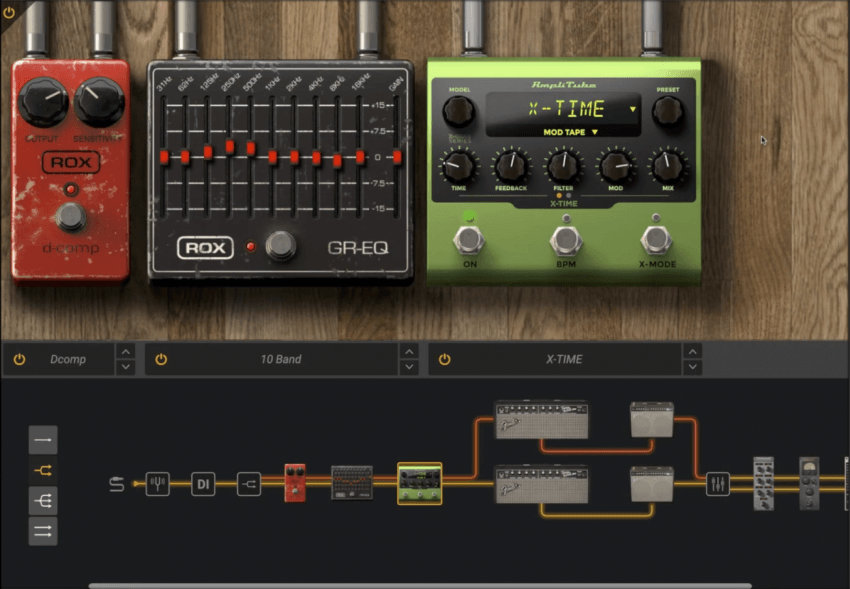The width and height of the screenshot is (850, 589).
Task: Step Dcomp model up arrow
Action: tap(125, 352)
